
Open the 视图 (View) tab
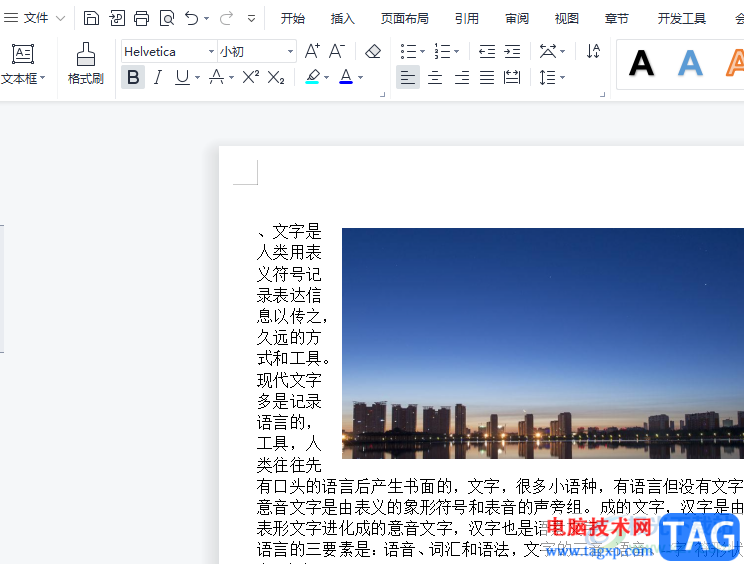[x=567, y=18]
